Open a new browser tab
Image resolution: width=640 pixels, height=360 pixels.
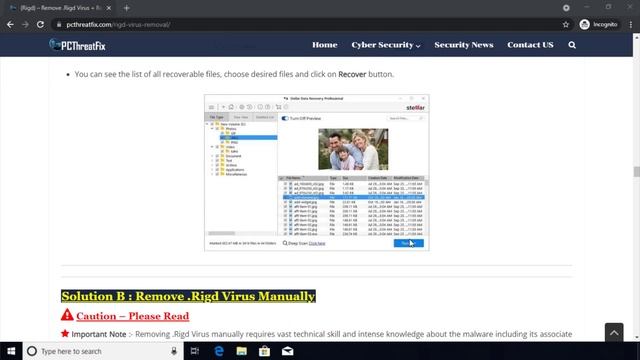[x=127, y=8]
